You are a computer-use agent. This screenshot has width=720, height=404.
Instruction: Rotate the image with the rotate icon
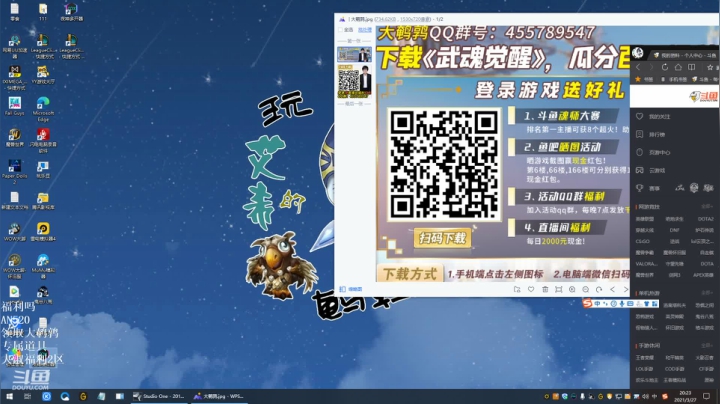click(599, 289)
